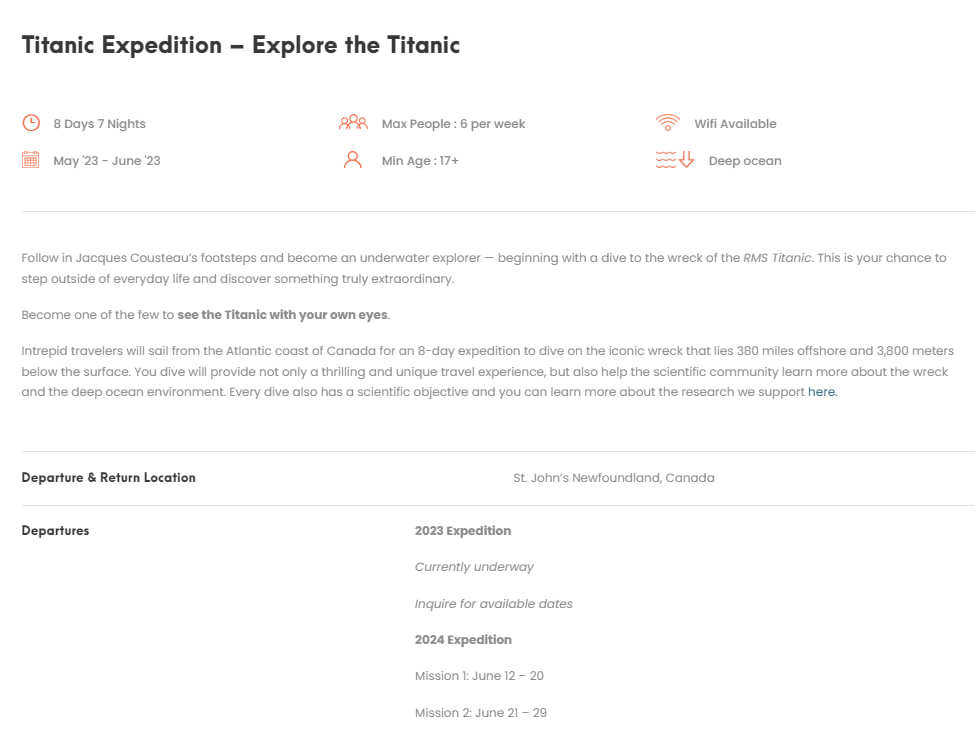Click the deep ocean waves icon

675,160
